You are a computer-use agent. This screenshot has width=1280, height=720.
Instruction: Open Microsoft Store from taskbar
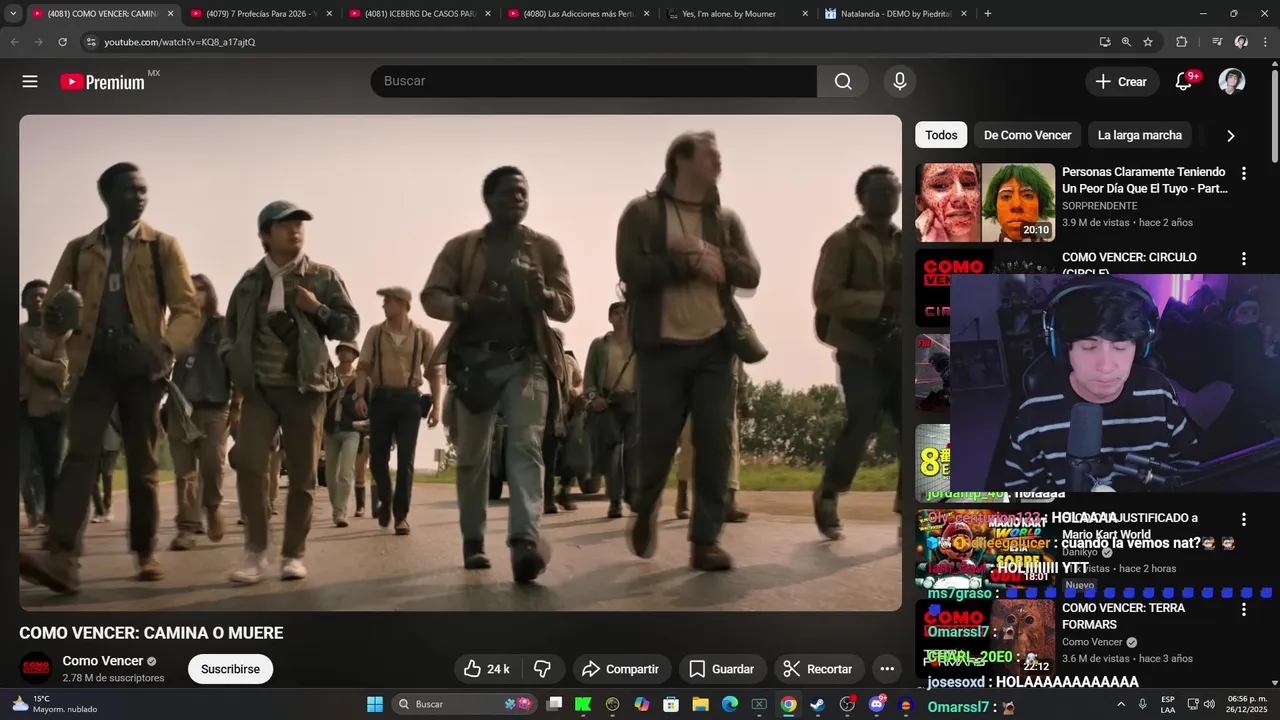671,704
